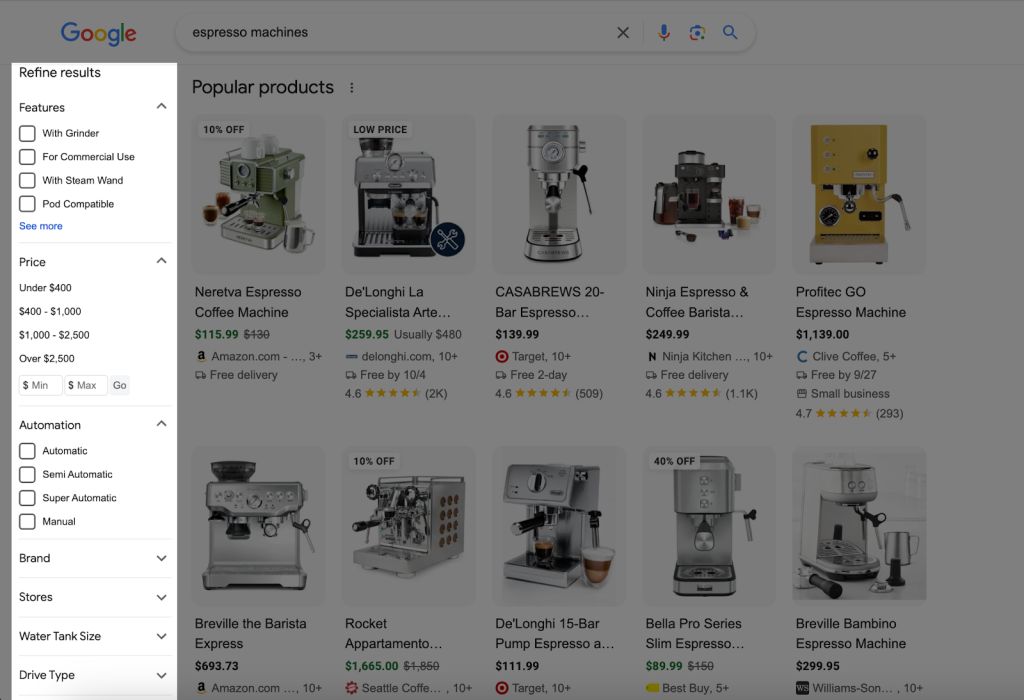Screen dimensions: 1024x700
Task: Click the Google logo
Action: [98, 33]
